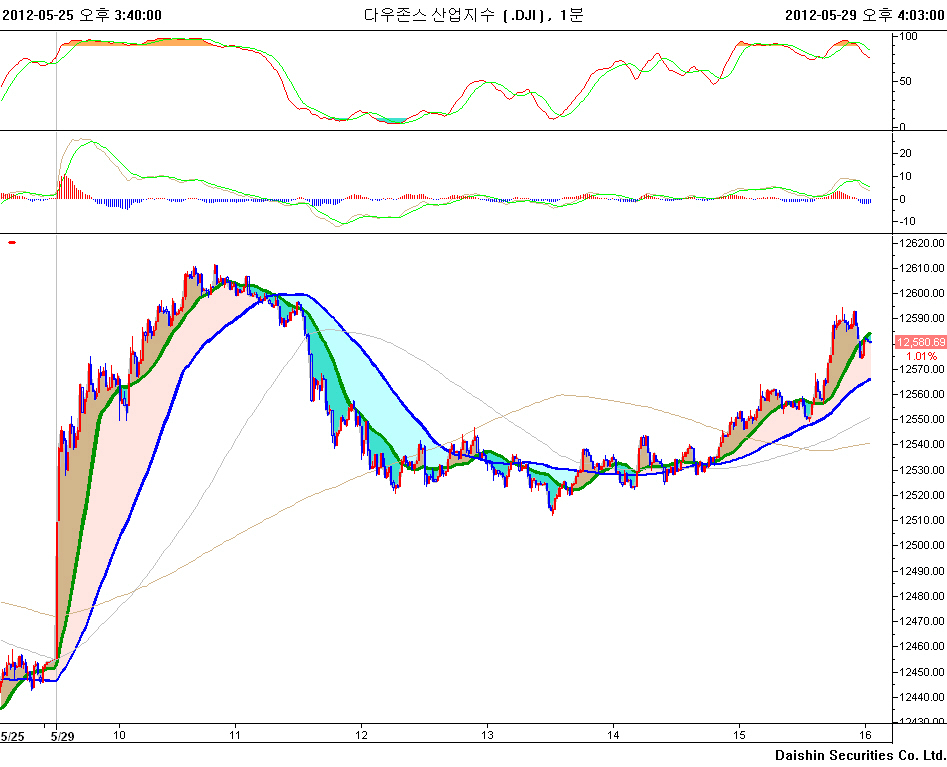Click the 16 hour tick on time axis

865,736
